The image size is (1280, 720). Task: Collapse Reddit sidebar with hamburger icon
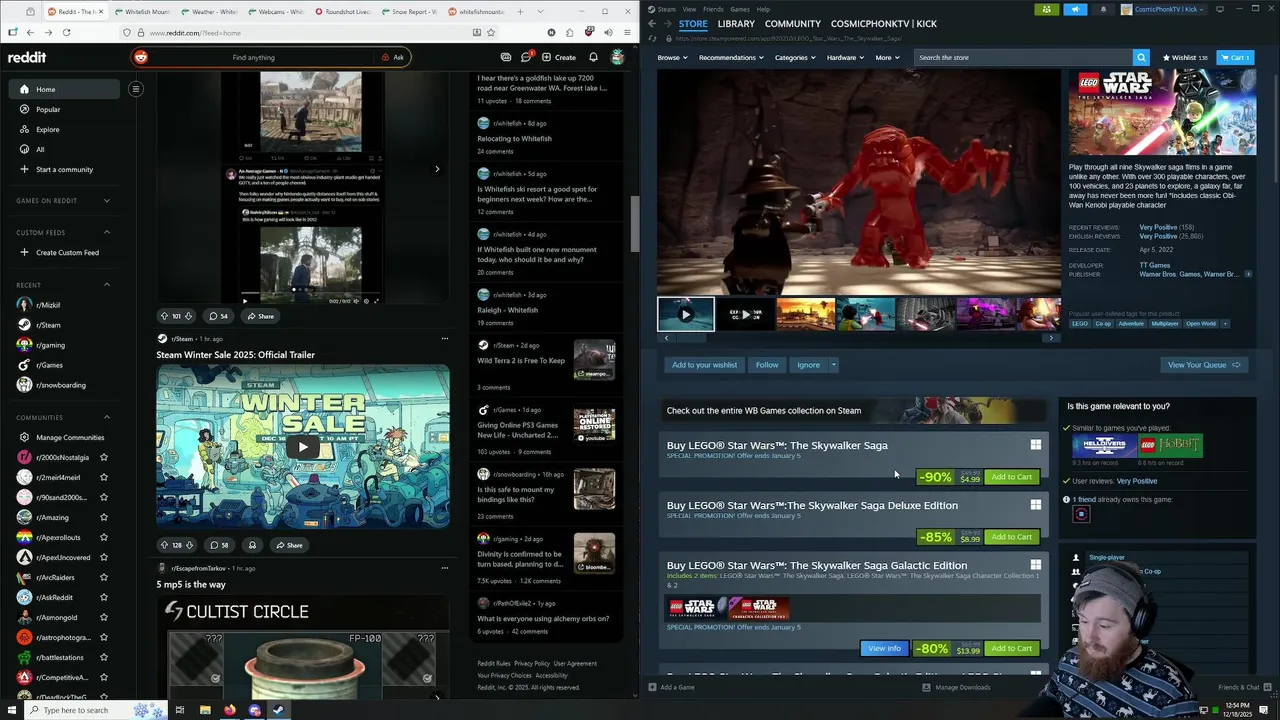pyautogui.click(x=135, y=89)
